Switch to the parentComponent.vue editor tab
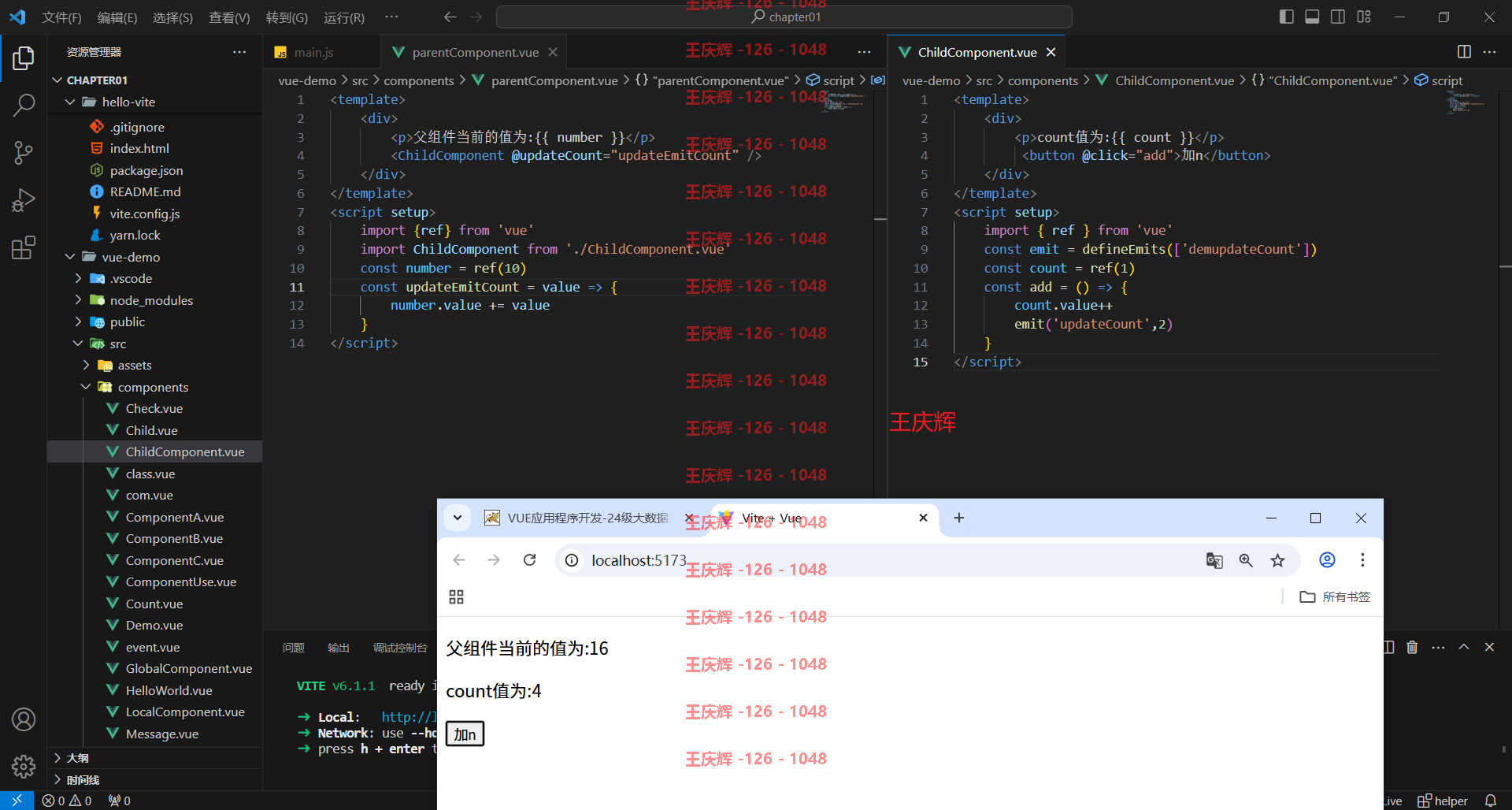This screenshot has width=1512, height=810. click(x=475, y=52)
